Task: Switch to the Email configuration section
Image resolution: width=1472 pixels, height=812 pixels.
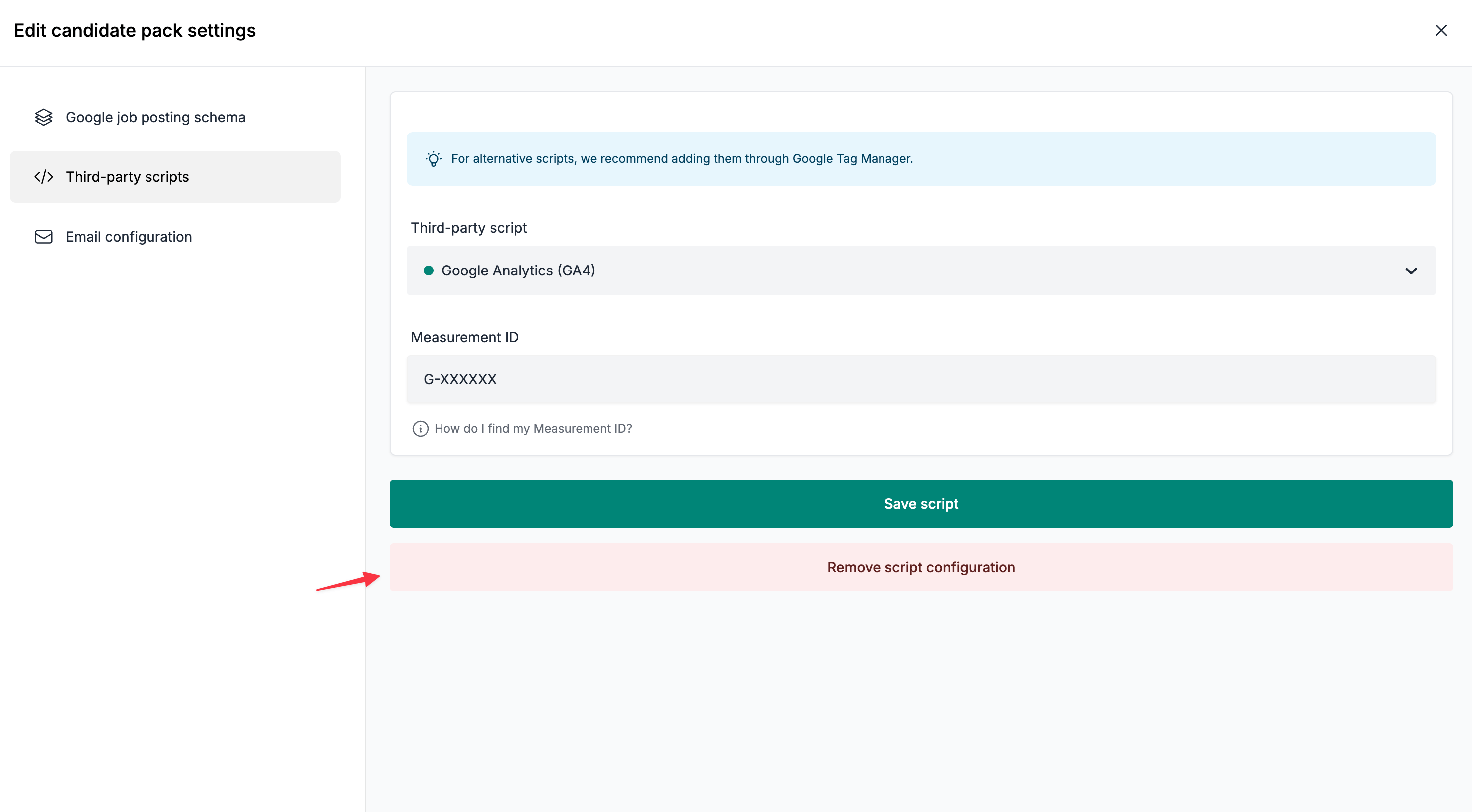Action: [x=129, y=237]
